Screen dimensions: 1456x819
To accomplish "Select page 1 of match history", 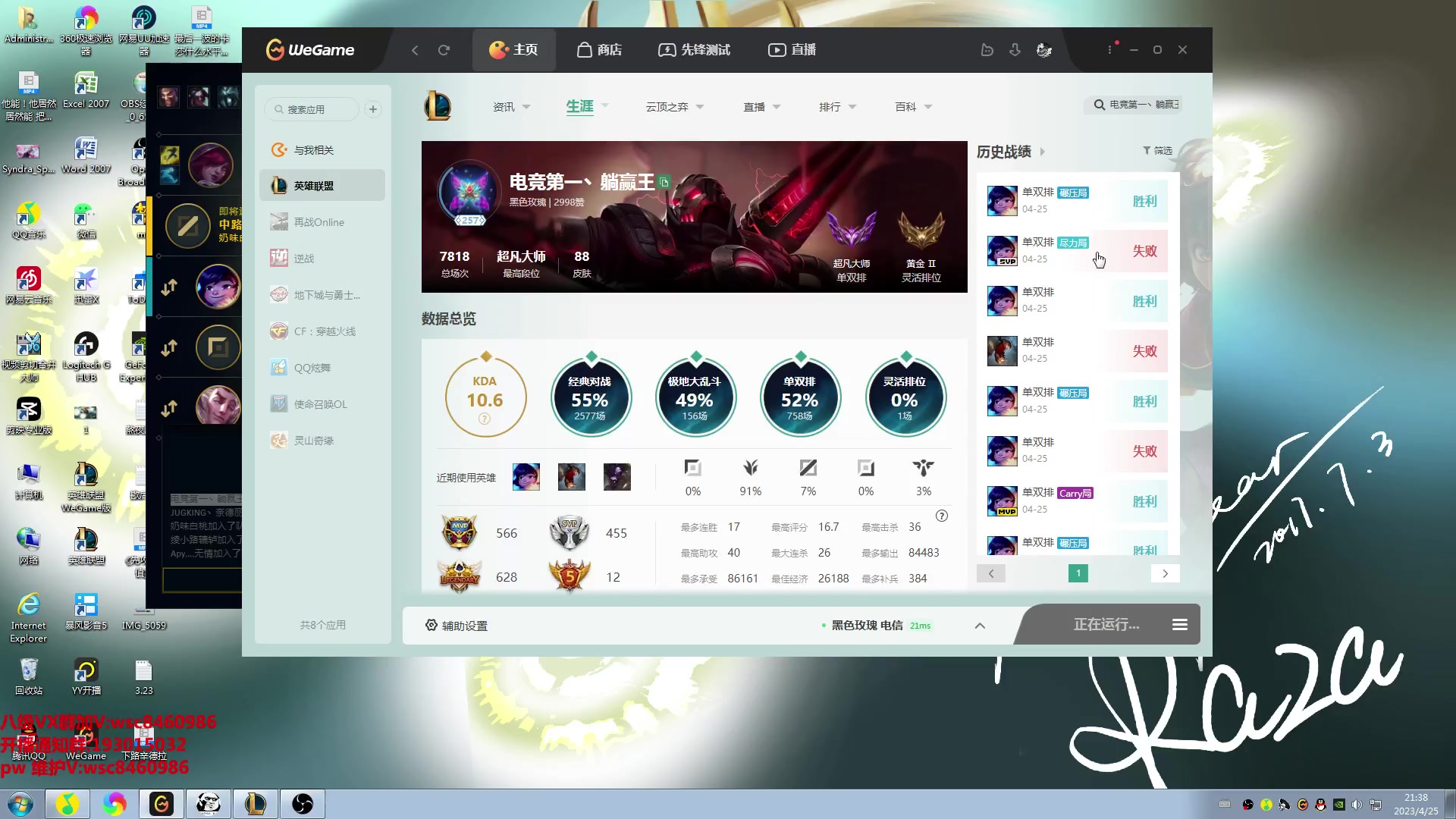I will (1078, 573).
